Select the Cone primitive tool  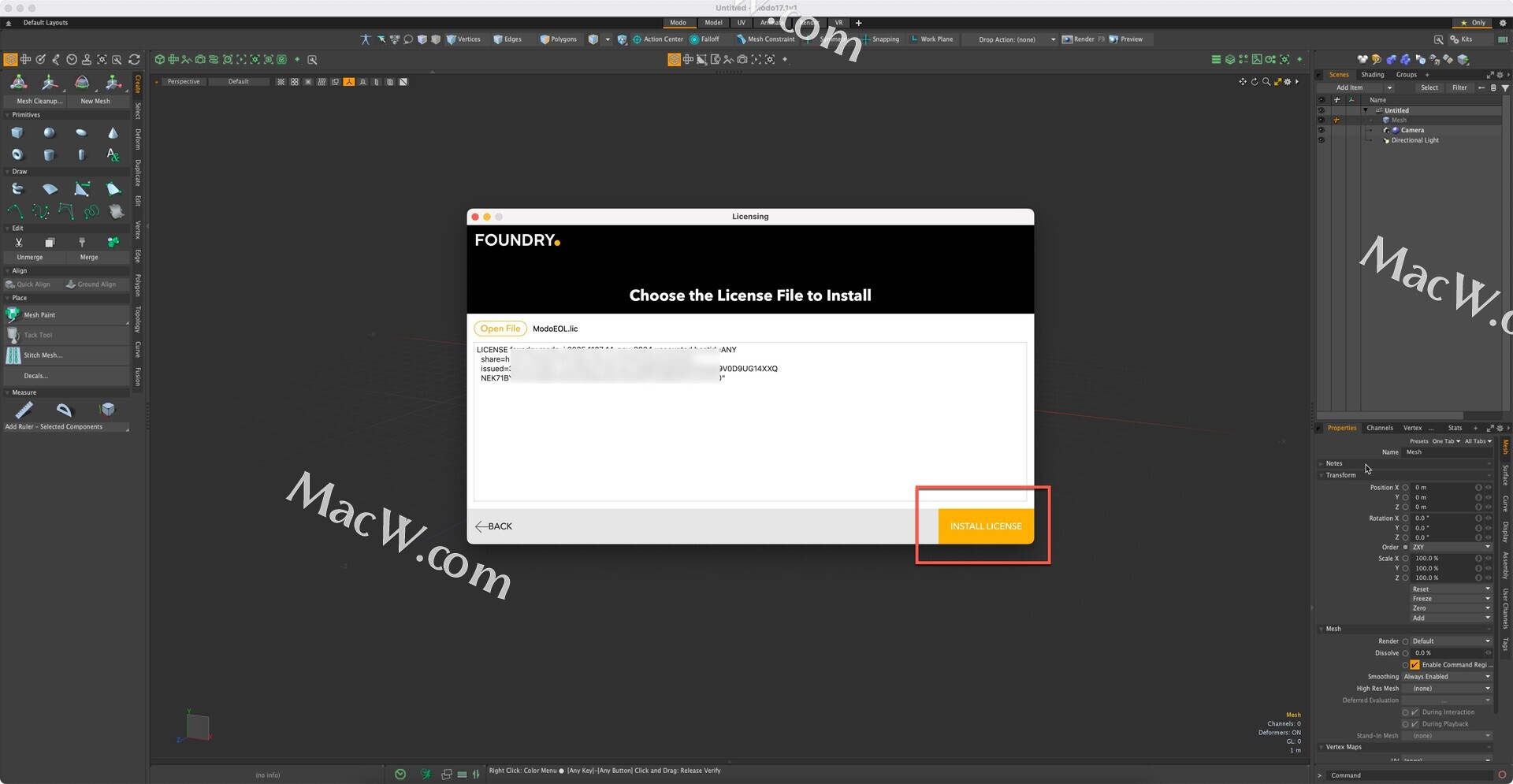113,132
